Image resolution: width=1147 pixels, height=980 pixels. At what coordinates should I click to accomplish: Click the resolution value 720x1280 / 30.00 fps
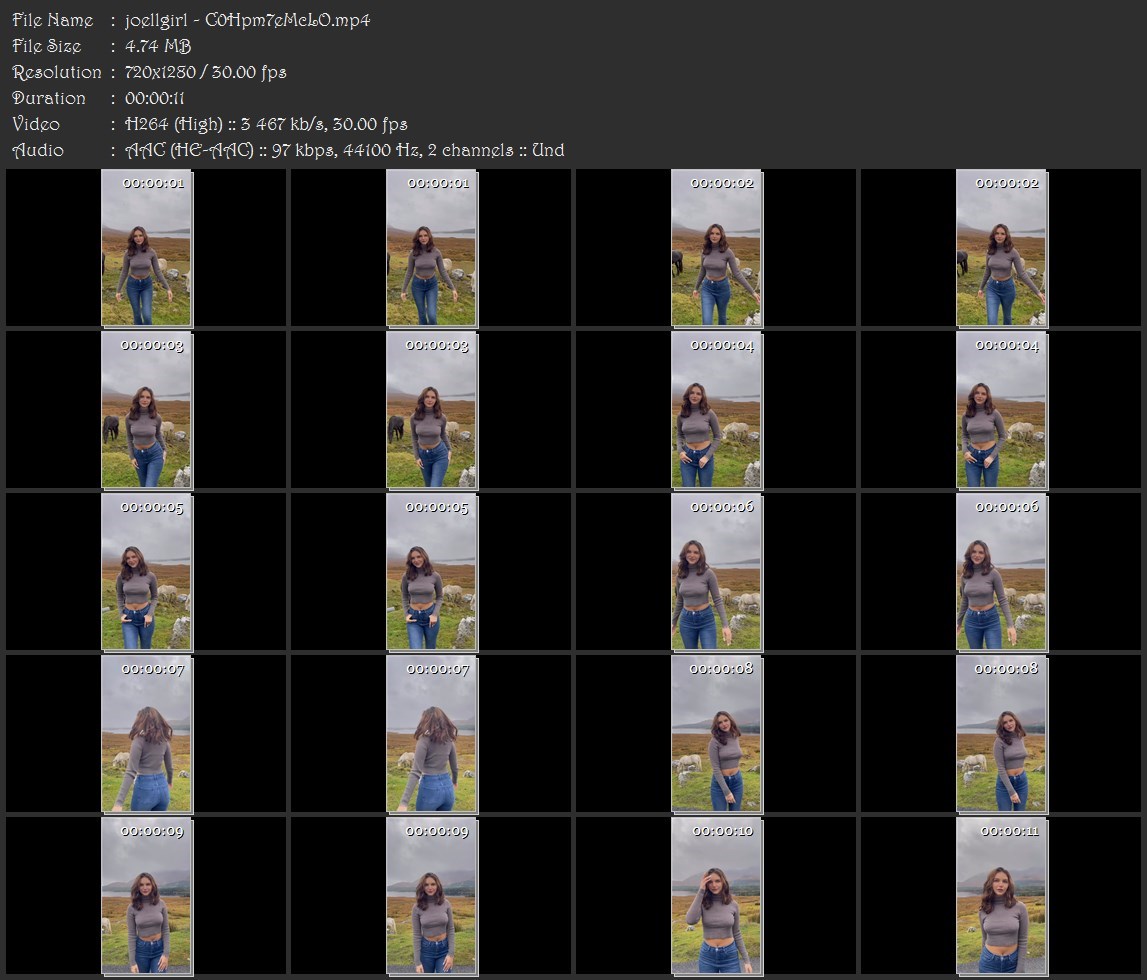click(206, 72)
